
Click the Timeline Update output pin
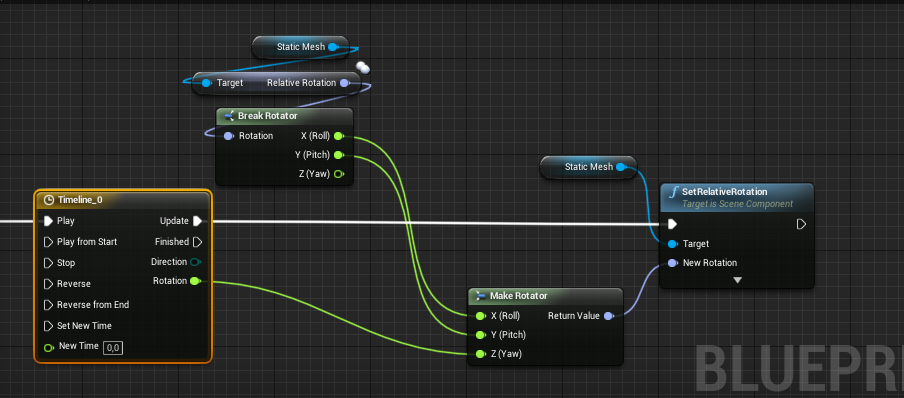(197, 221)
